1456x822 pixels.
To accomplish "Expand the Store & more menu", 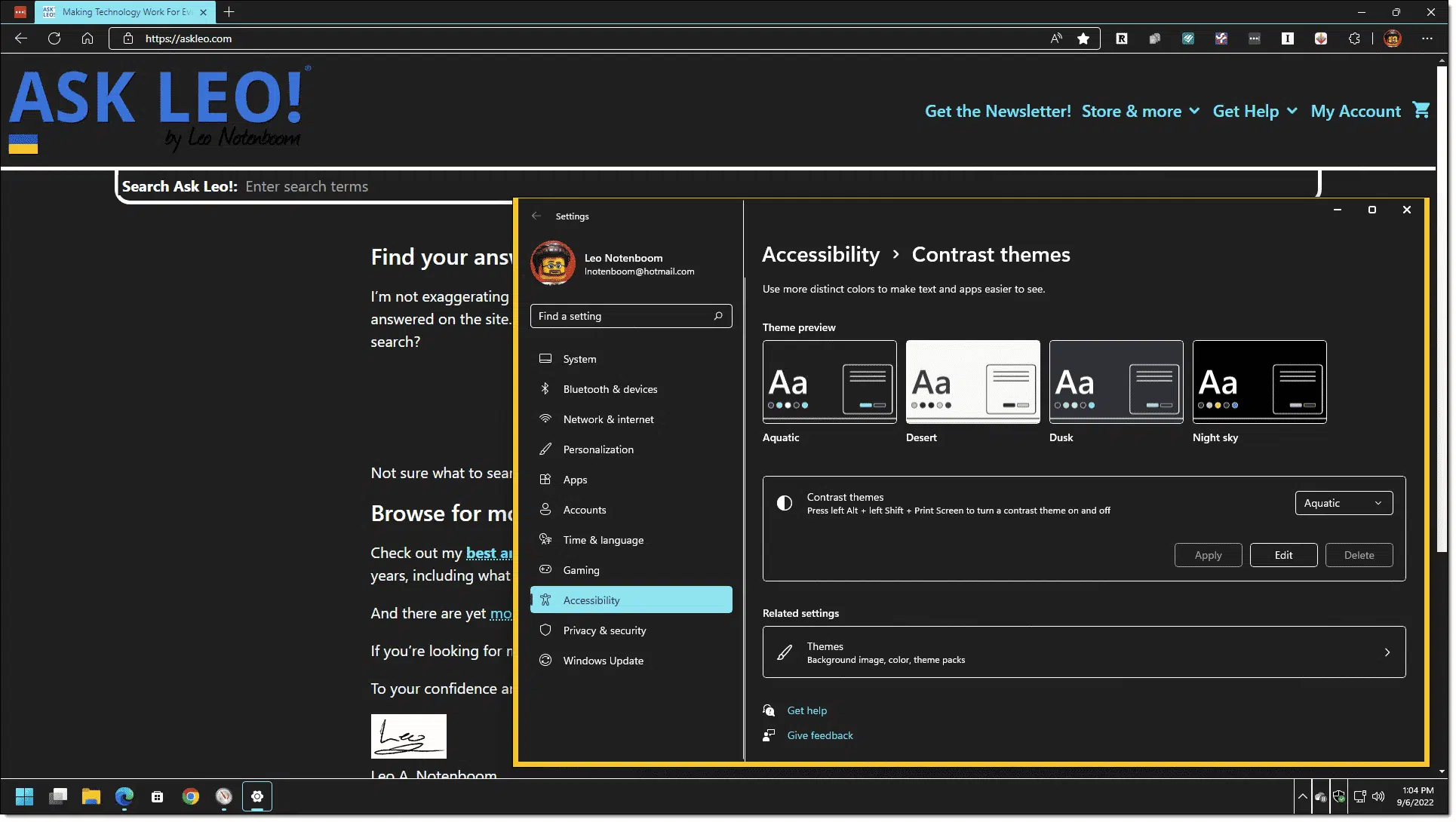I will (x=1140, y=111).
